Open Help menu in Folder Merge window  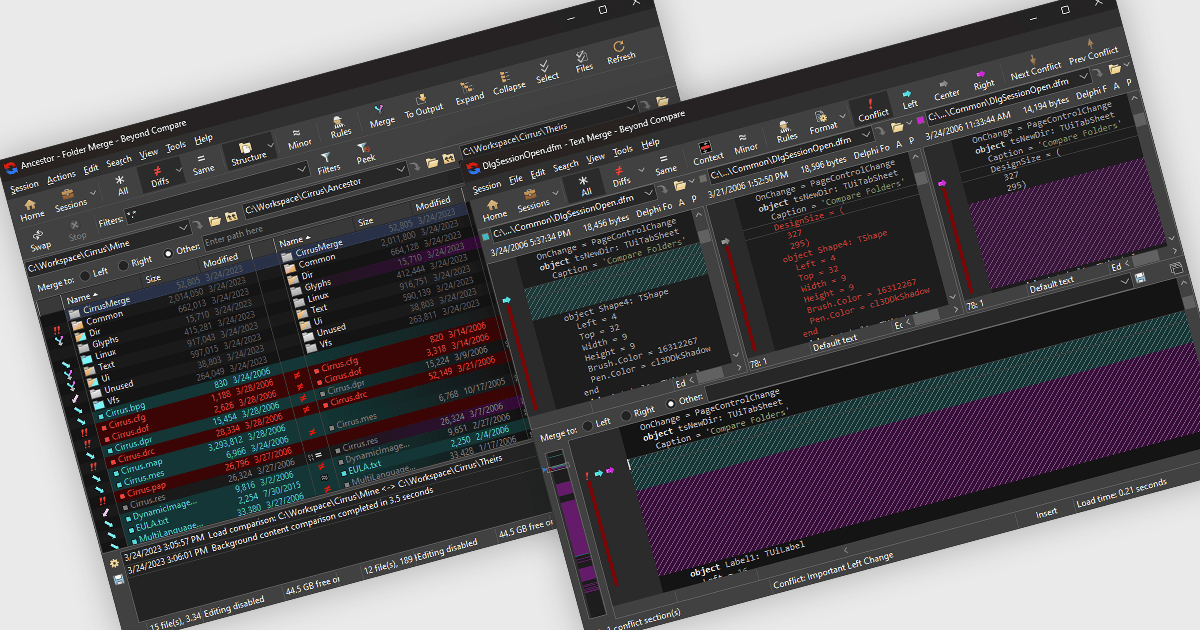[203, 139]
